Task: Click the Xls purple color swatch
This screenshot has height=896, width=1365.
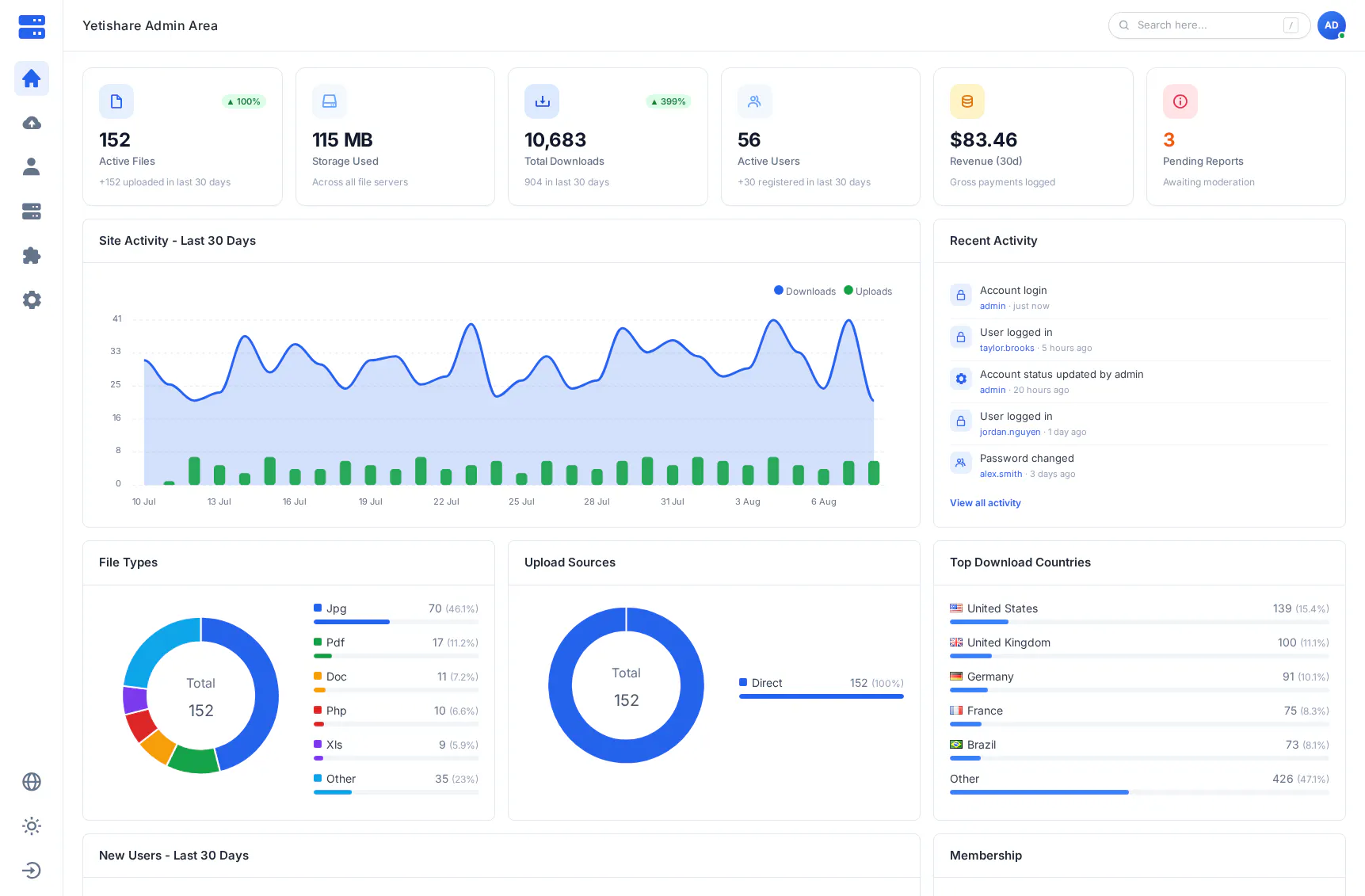Action: 318,744
